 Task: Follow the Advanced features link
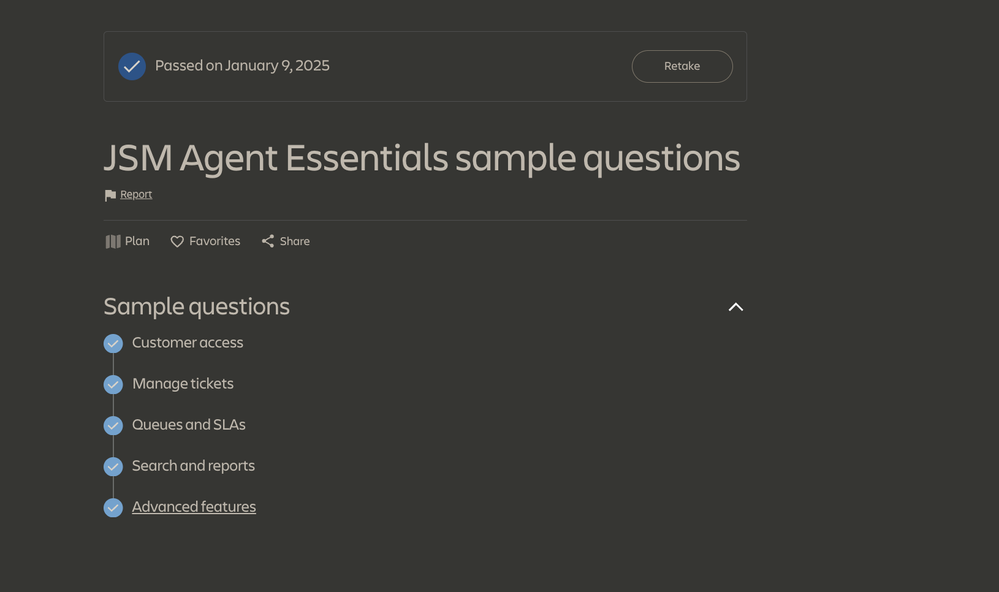193,506
